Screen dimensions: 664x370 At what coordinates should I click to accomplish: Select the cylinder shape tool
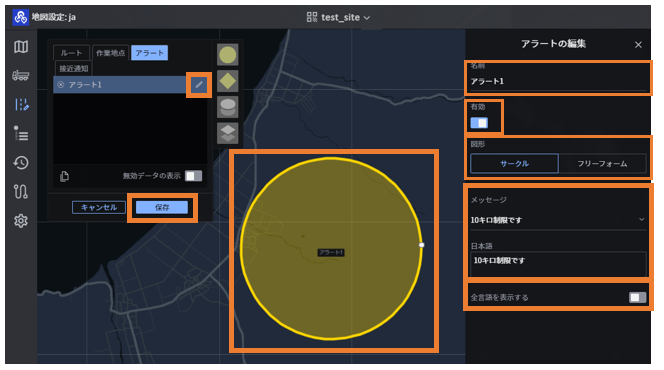coord(227,107)
